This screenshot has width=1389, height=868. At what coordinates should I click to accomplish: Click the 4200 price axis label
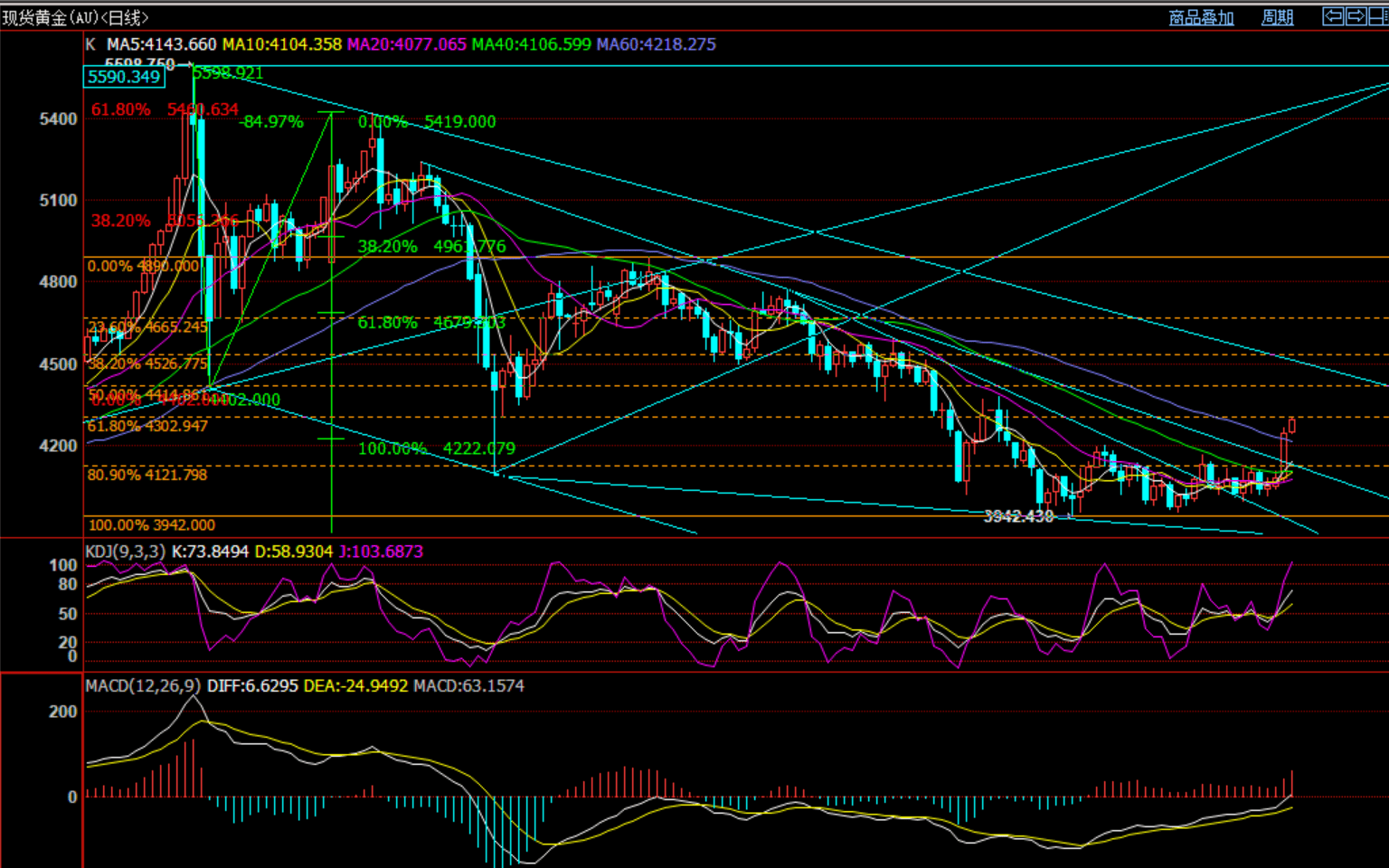58,446
